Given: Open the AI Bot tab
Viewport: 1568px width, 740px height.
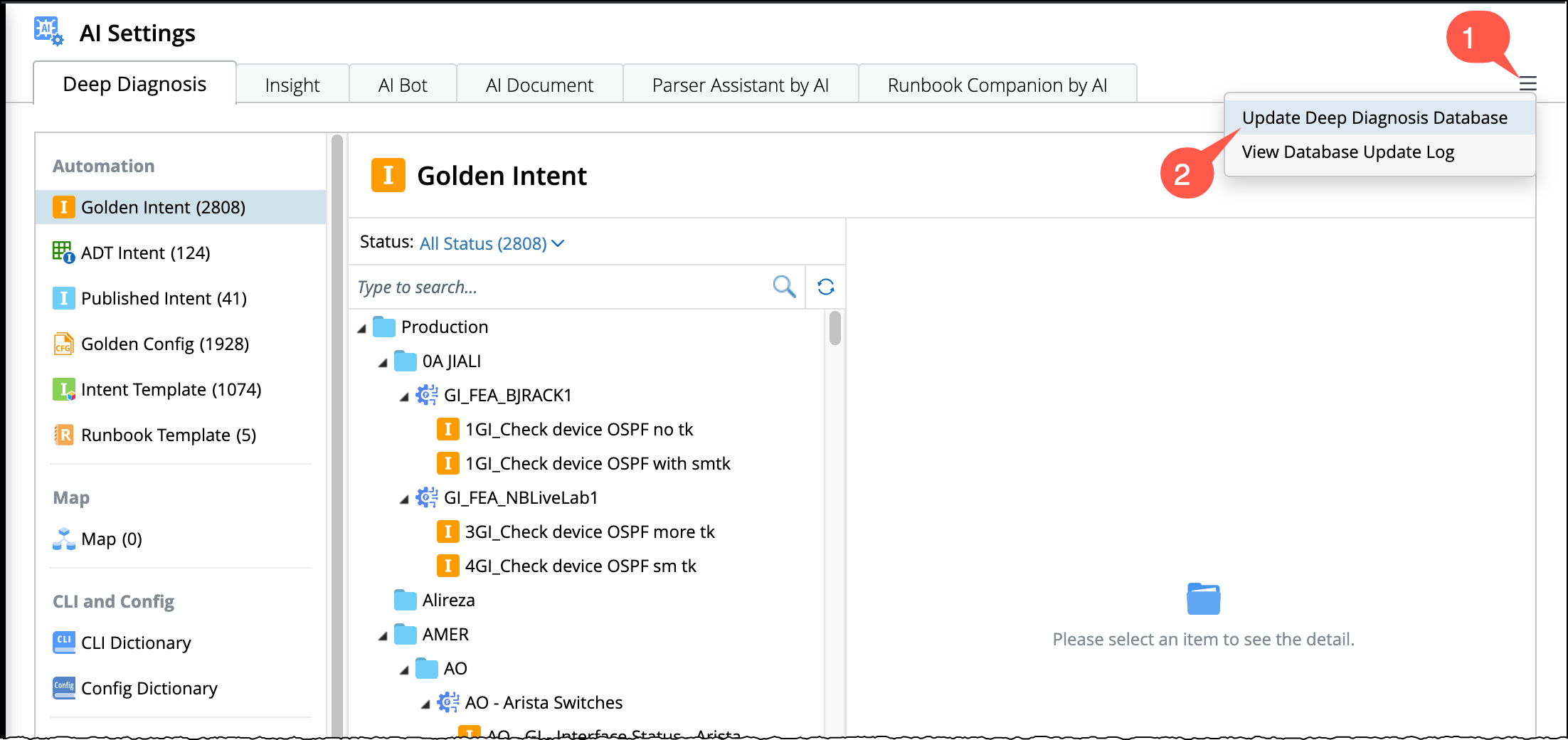Looking at the screenshot, I should click(x=403, y=85).
